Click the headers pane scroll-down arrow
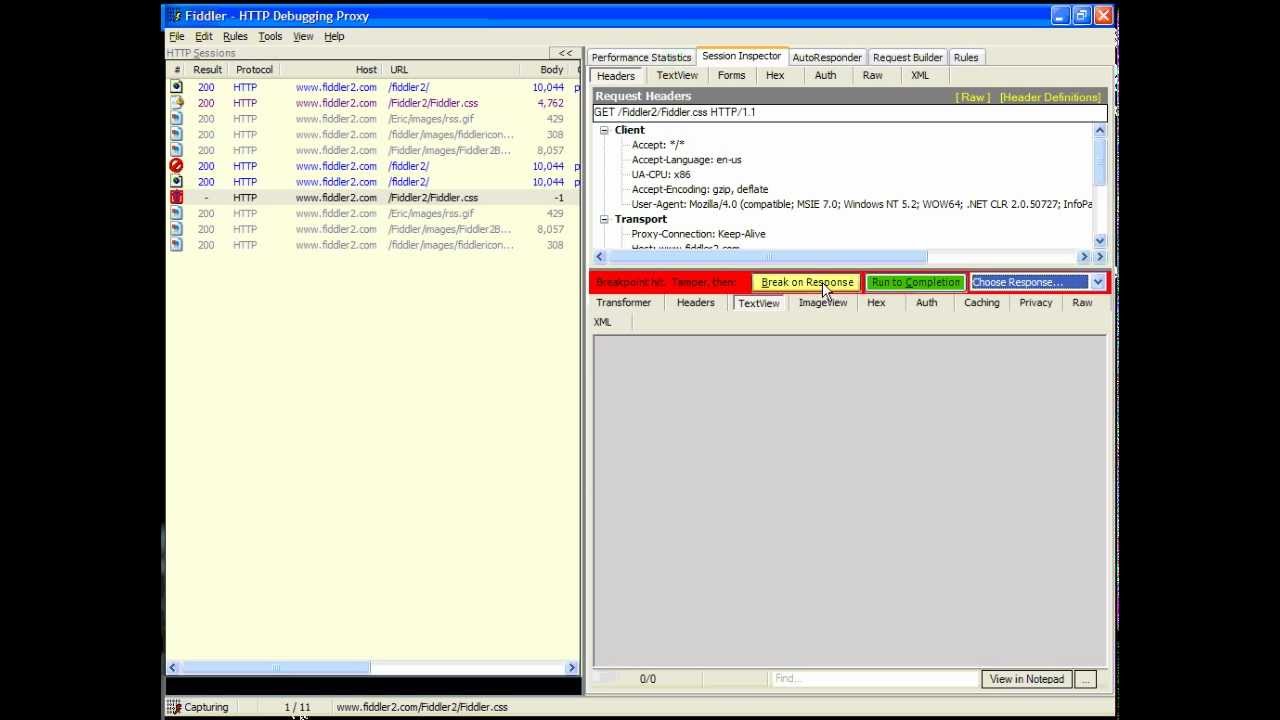 (1100, 241)
